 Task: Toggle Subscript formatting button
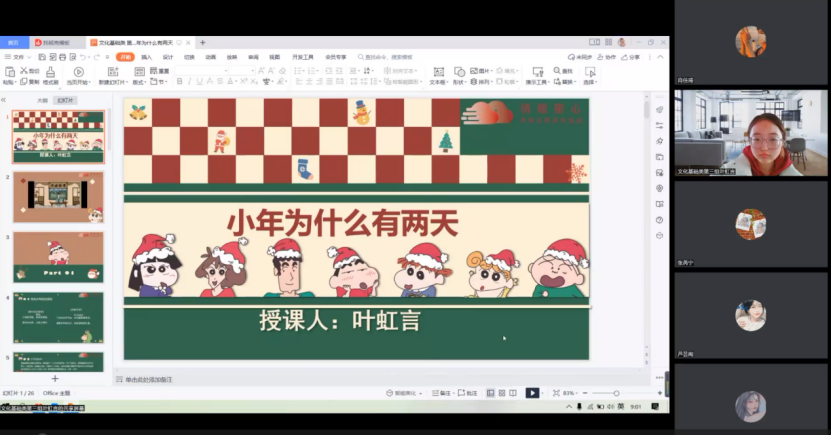(x=254, y=82)
